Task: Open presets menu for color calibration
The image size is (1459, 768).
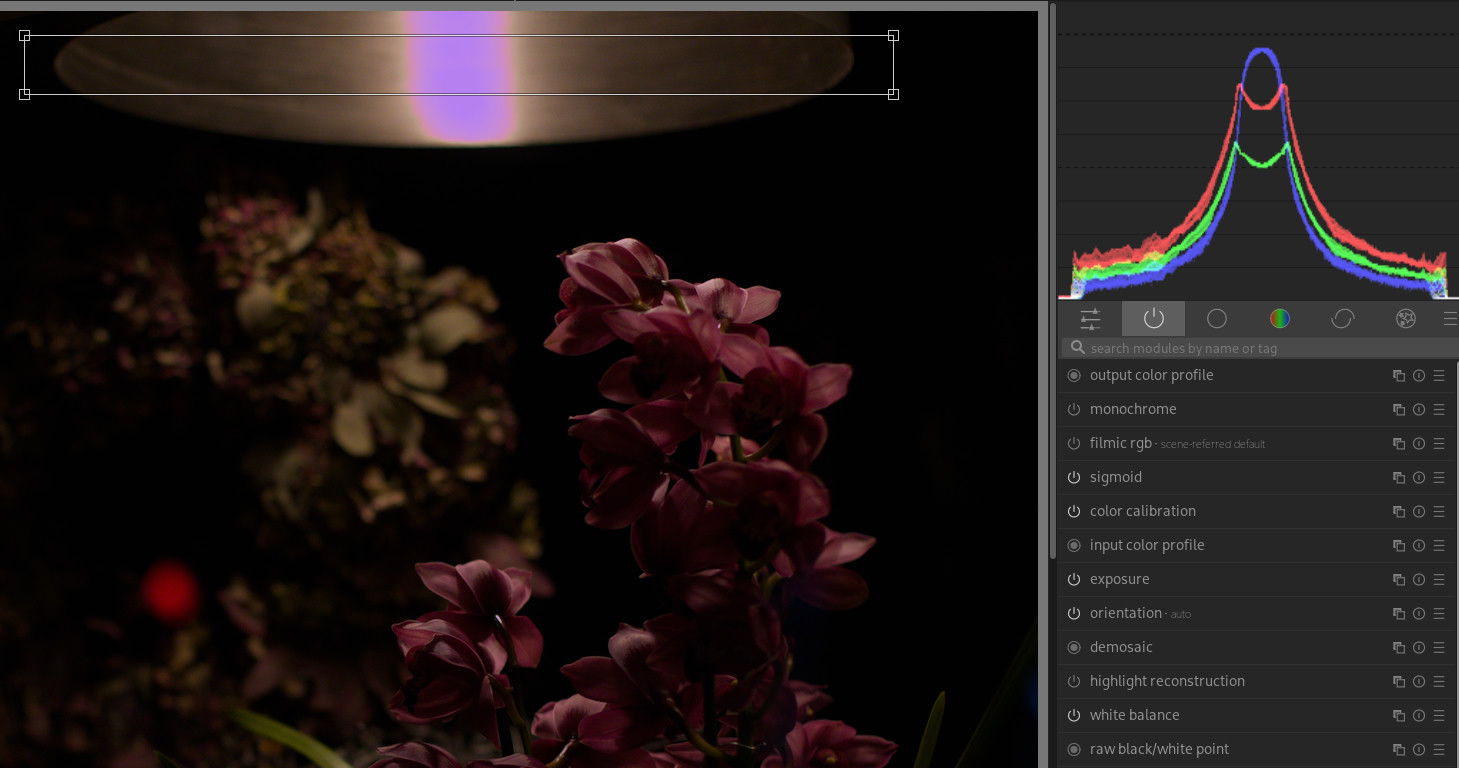Action: coord(1439,512)
